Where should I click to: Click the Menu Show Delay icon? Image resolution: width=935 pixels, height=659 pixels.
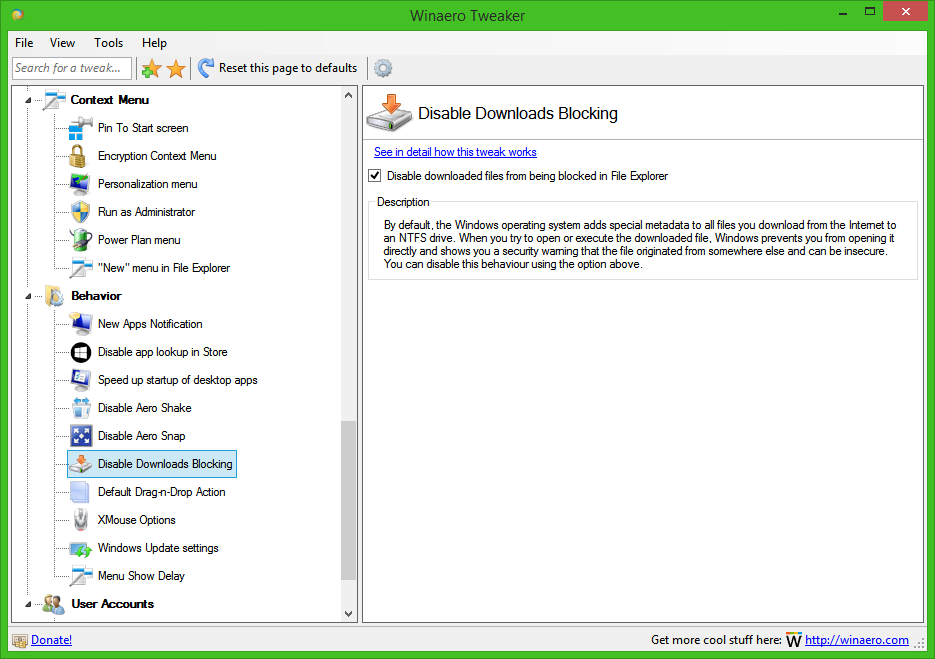[81, 576]
